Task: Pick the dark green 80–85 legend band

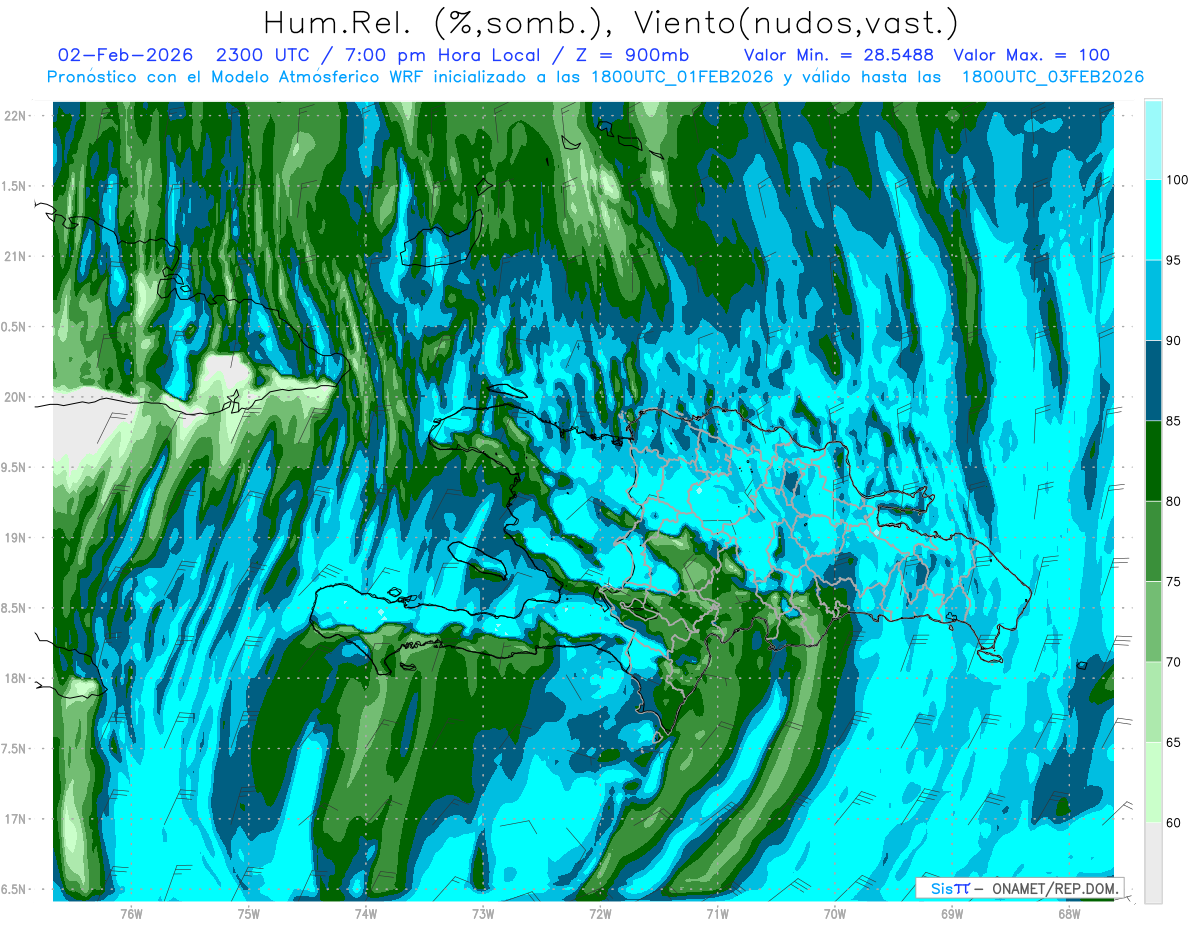Action: click(1153, 460)
